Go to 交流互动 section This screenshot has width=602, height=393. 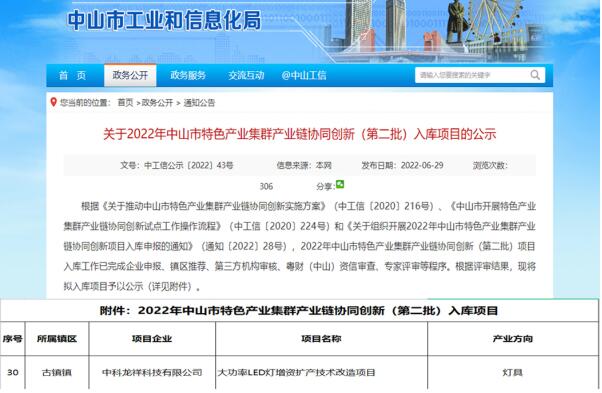point(246,75)
